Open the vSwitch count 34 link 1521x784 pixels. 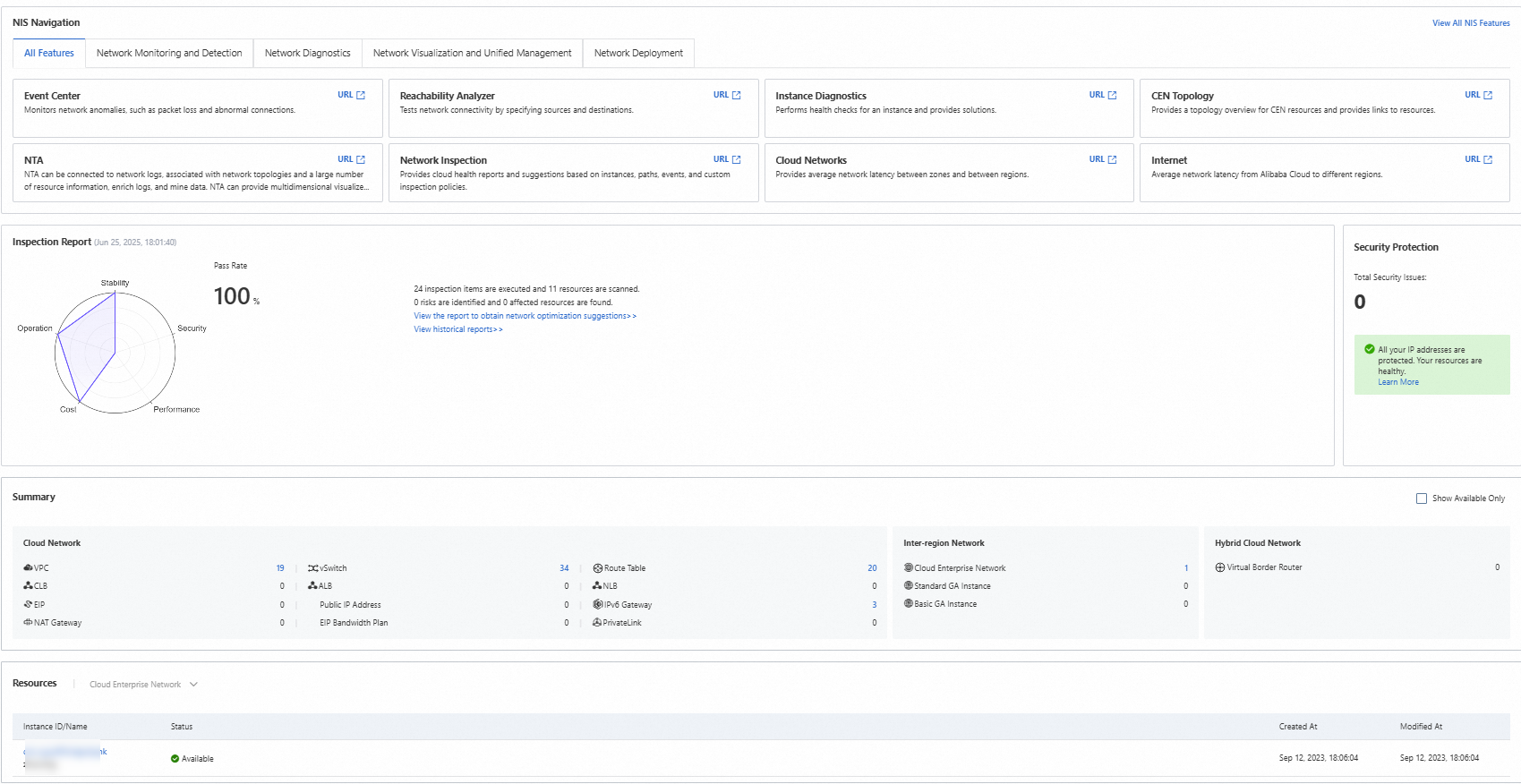(564, 568)
